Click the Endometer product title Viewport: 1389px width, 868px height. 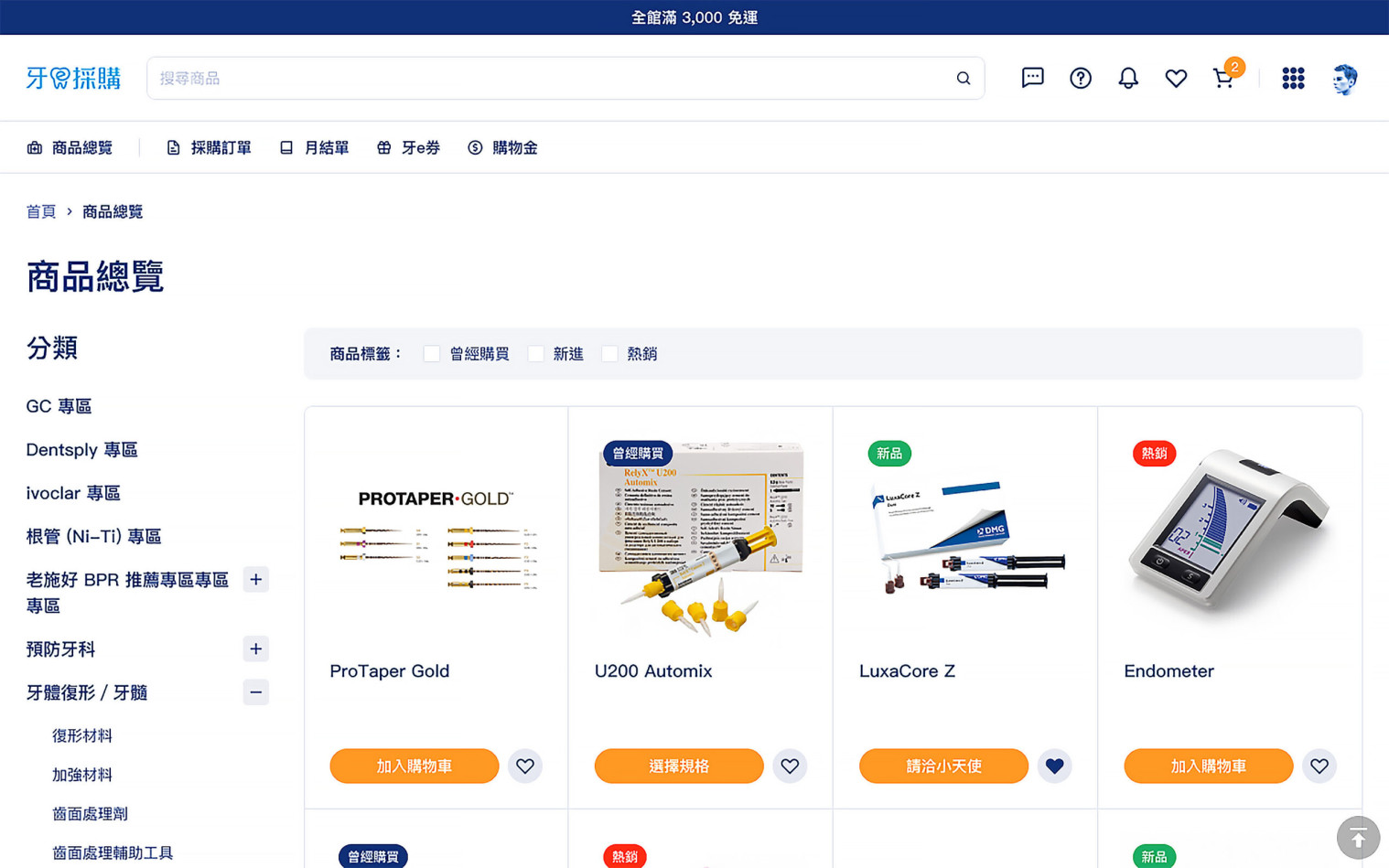[1168, 671]
